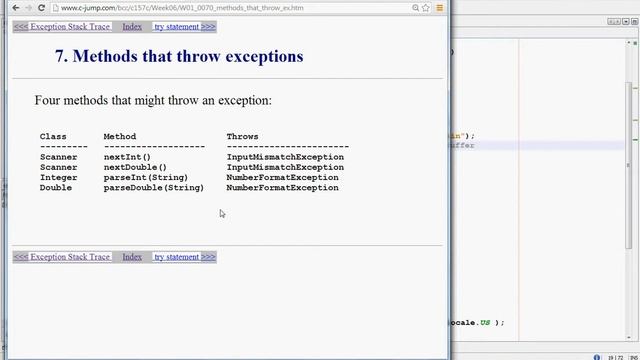Click cursor position indicator in IDE status bar
The image size is (640, 360).
click(616, 358)
